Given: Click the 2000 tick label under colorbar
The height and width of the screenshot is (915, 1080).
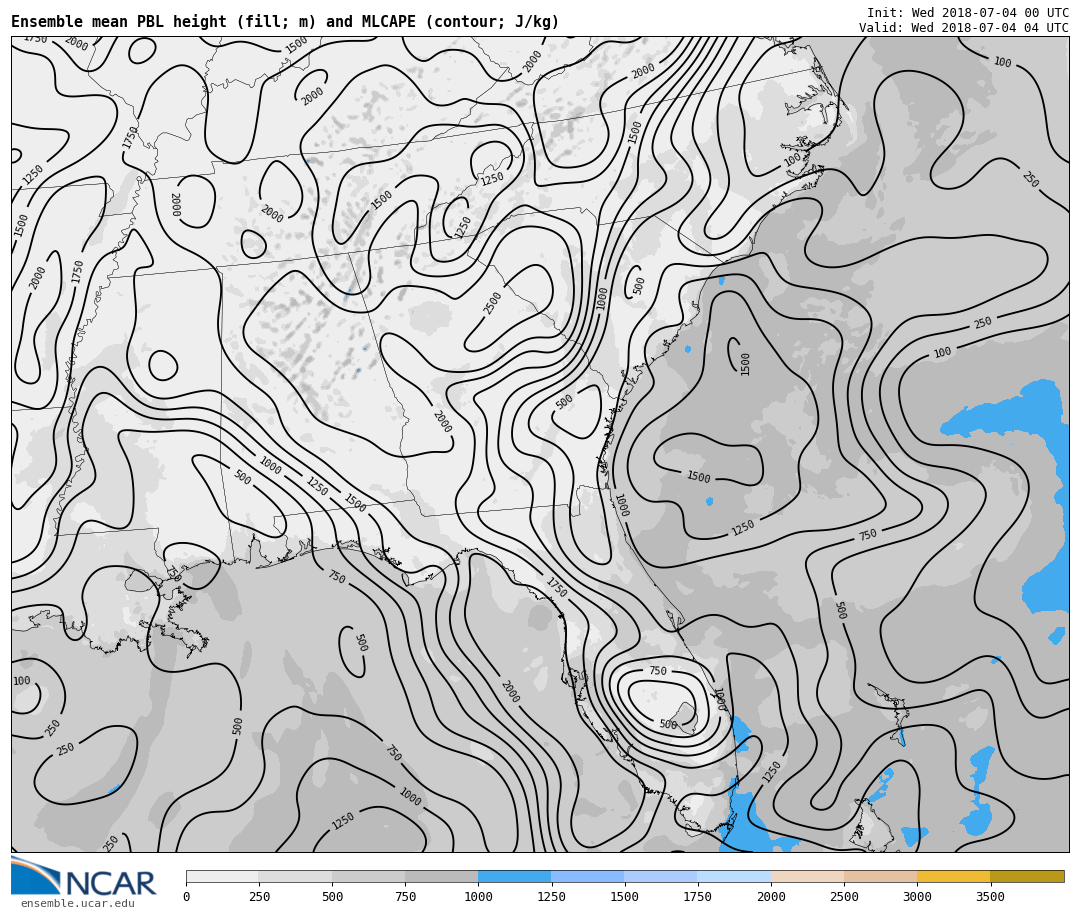Looking at the screenshot, I should 771,897.
